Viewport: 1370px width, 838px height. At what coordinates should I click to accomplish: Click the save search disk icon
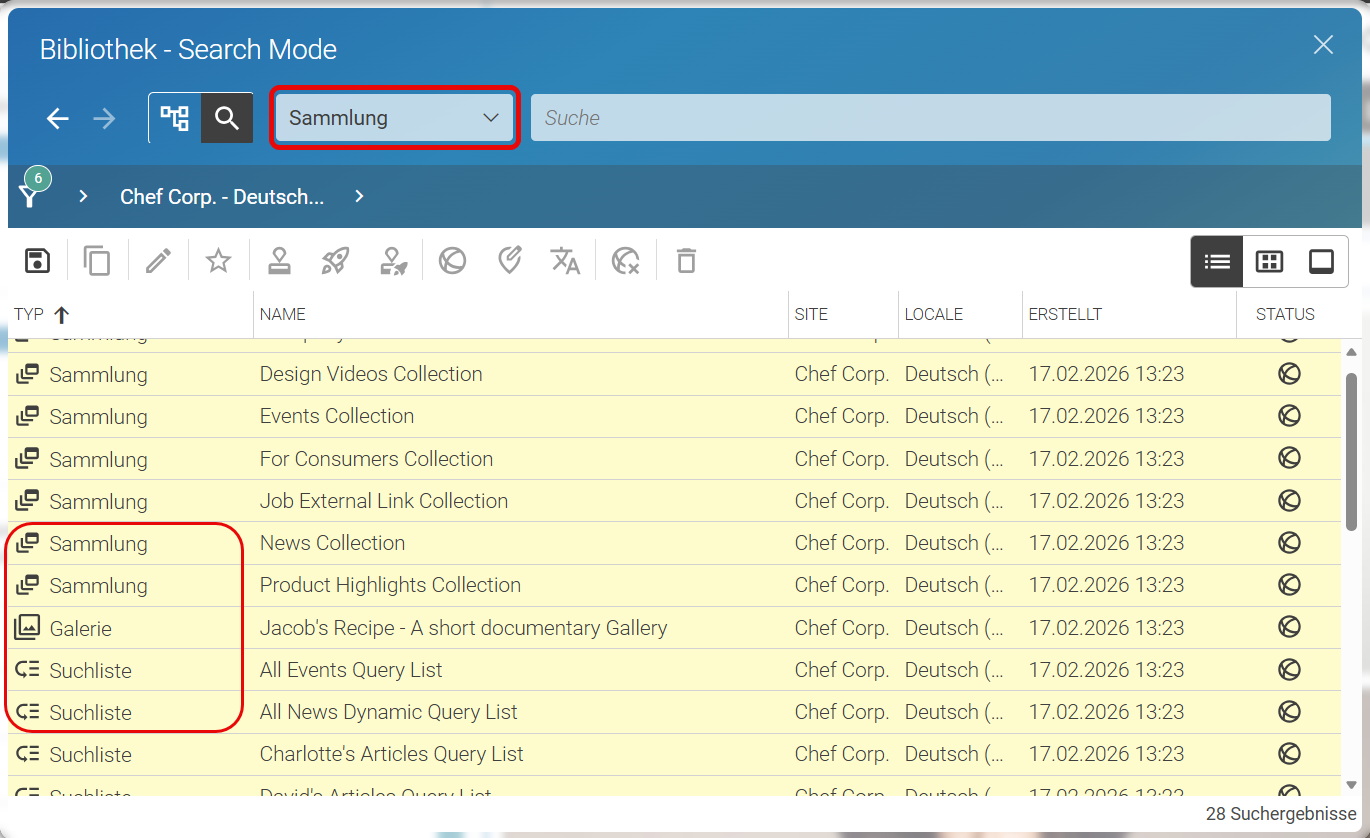[x=37, y=261]
